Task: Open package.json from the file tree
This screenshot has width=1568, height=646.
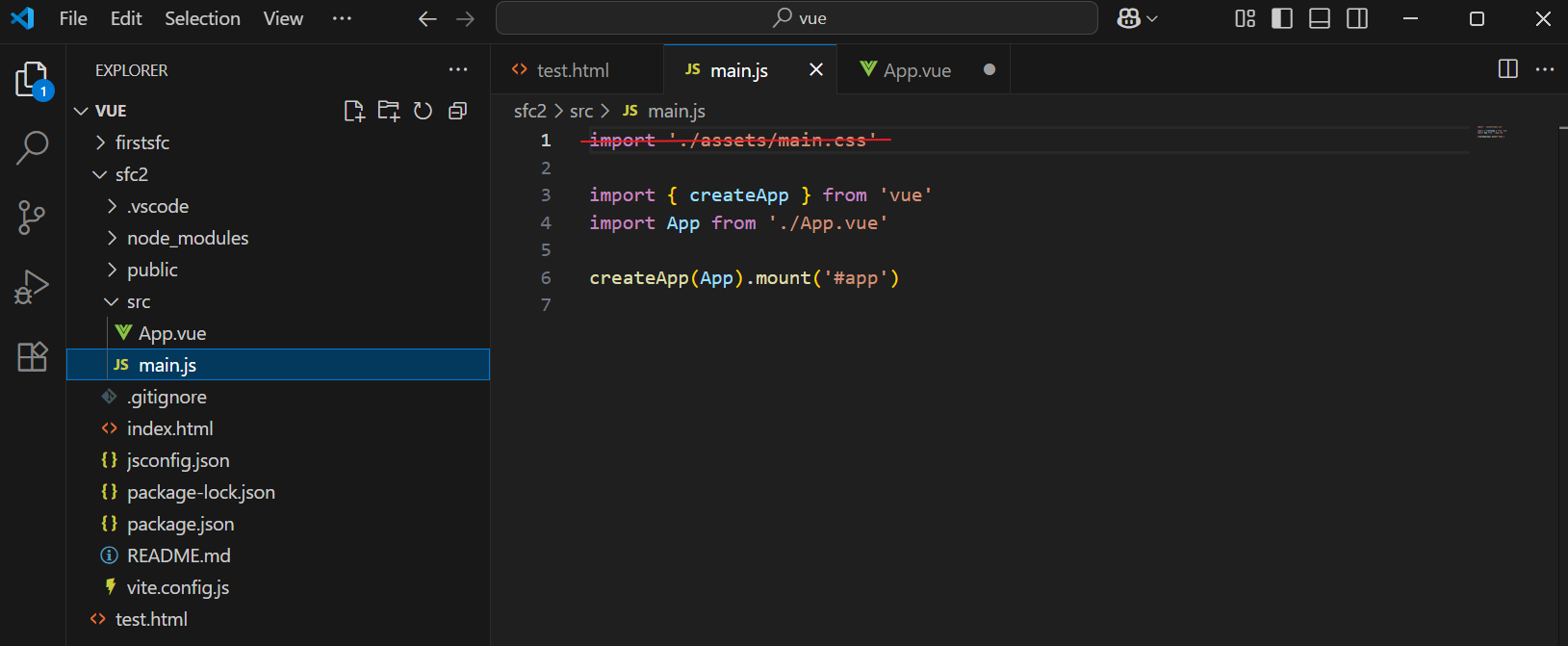Action: (180, 524)
